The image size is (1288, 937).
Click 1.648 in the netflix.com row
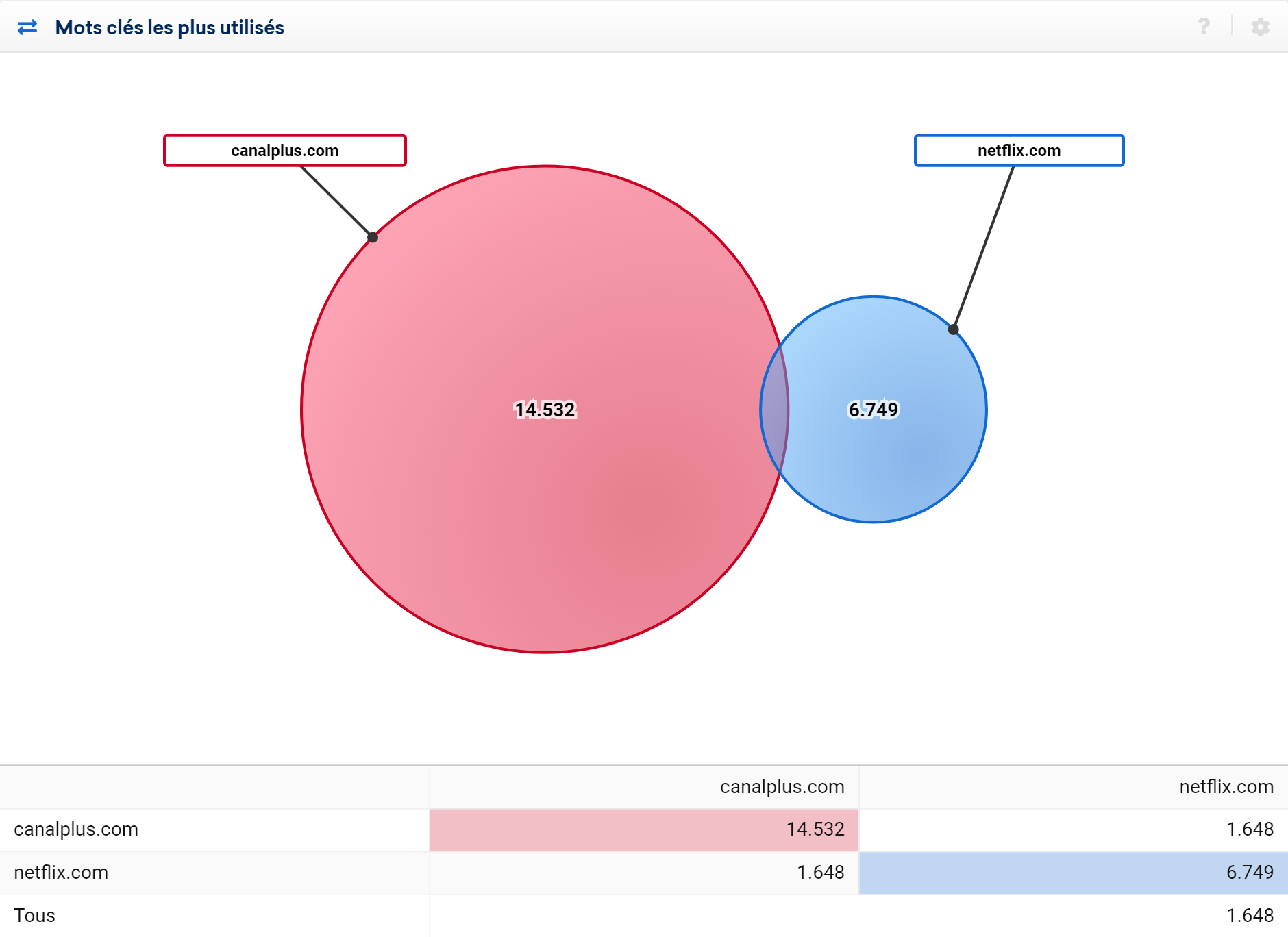click(x=821, y=873)
